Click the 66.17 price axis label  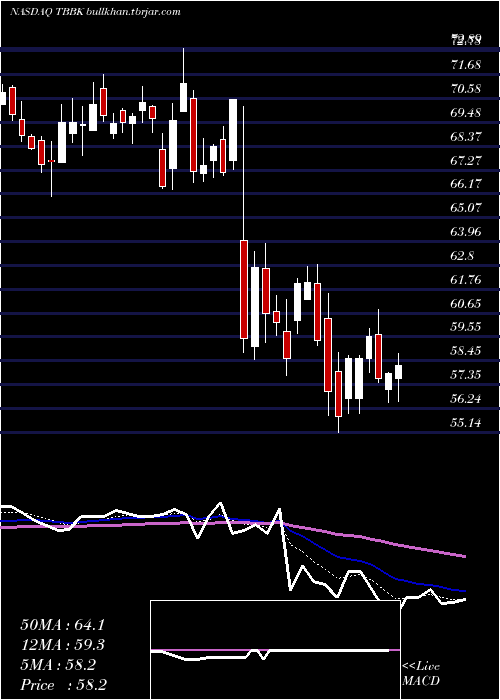(466, 184)
